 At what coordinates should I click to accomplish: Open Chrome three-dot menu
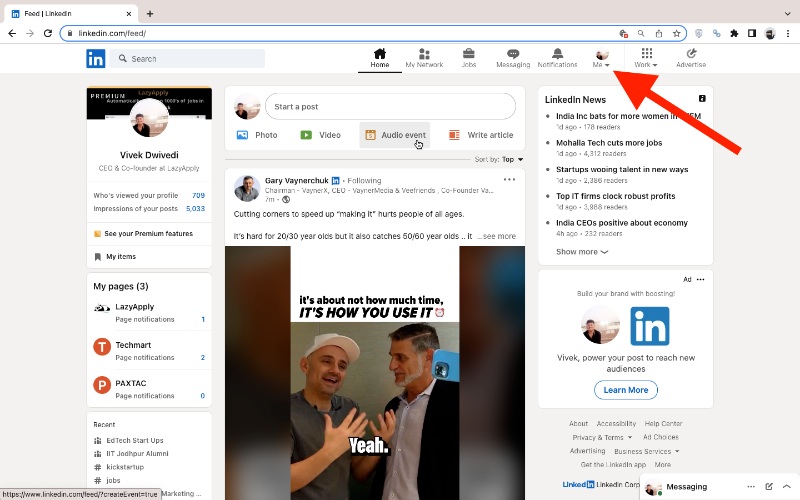(788, 33)
